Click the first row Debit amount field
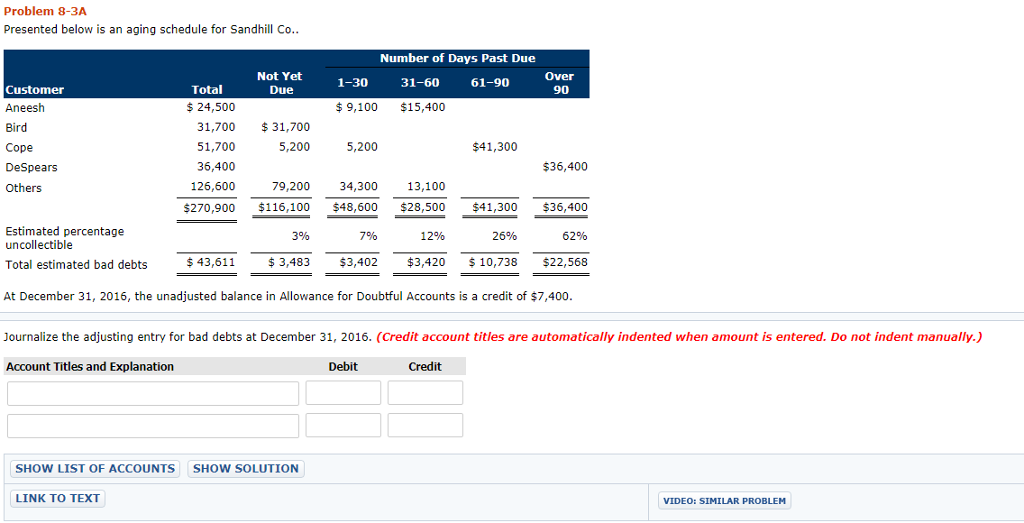The image size is (1024, 523). pyautogui.click(x=343, y=393)
